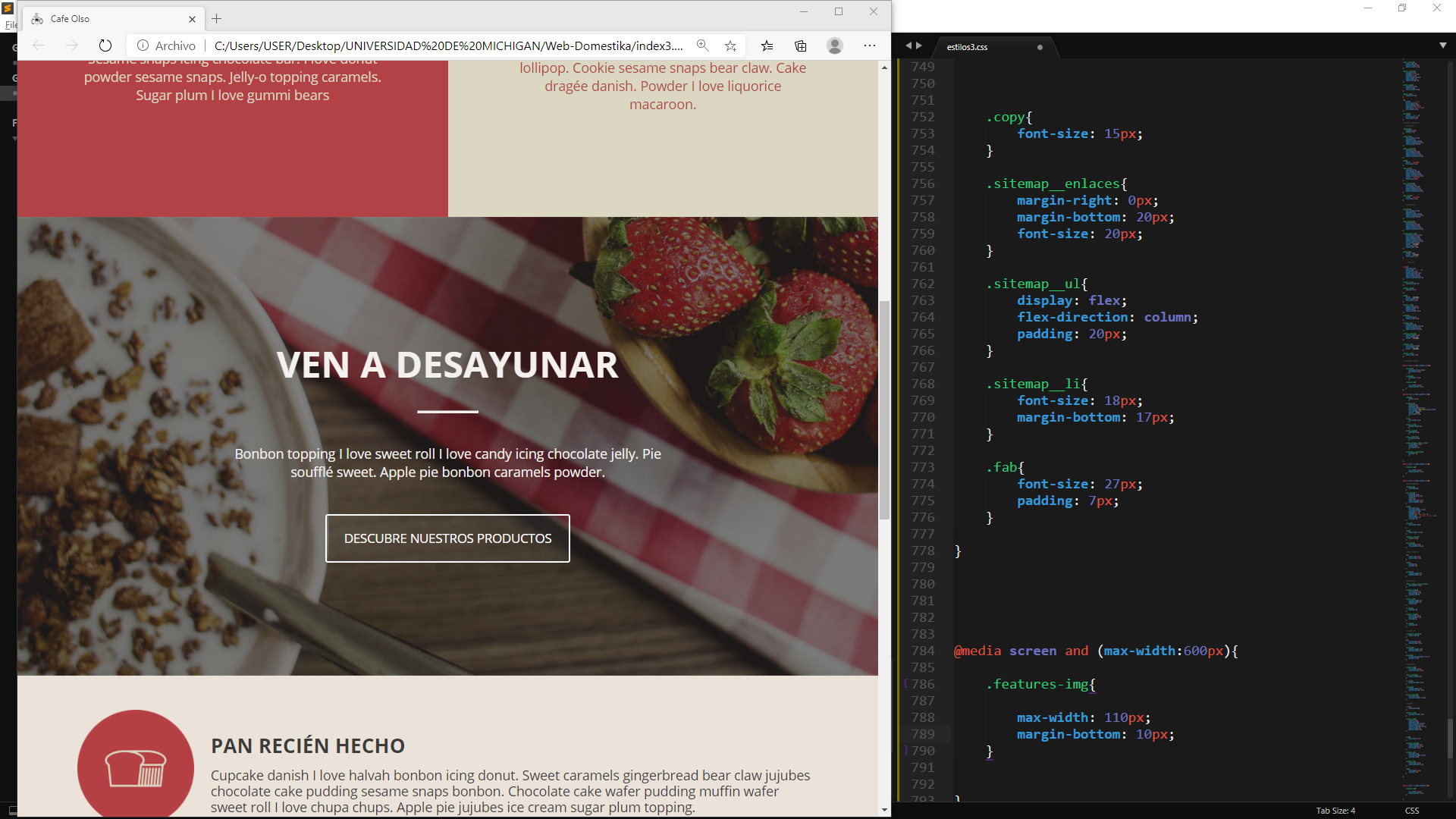Click the Sublime minimap

1420,428
